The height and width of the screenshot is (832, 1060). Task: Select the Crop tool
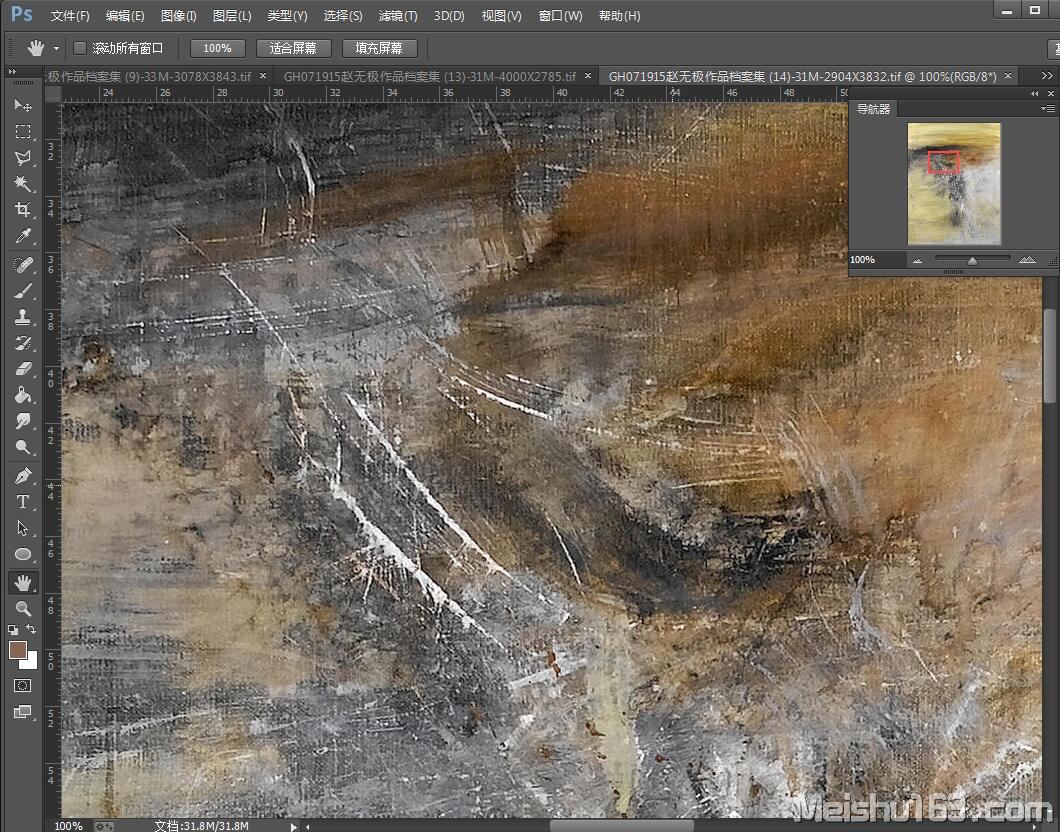pyautogui.click(x=23, y=210)
